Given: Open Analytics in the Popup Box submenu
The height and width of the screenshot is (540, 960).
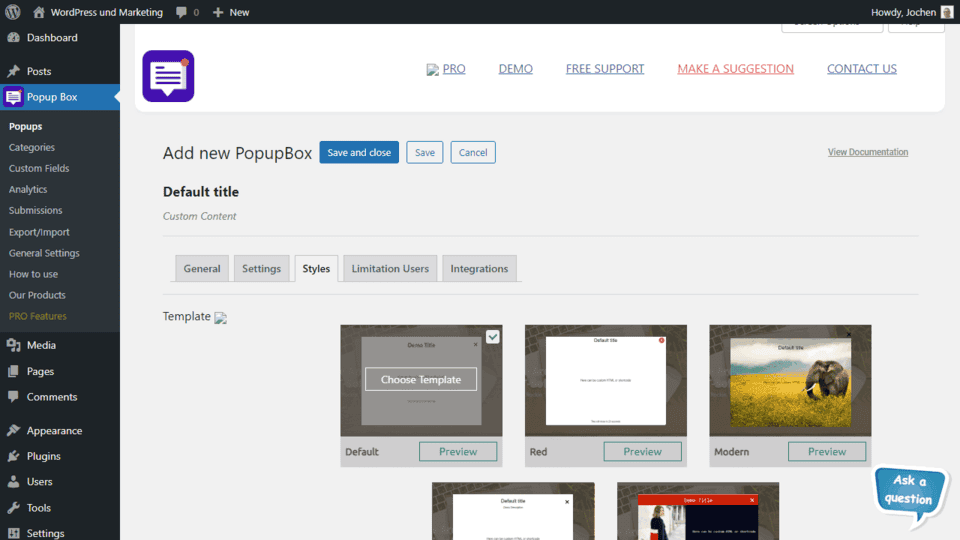Looking at the screenshot, I should tap(28, 189).
